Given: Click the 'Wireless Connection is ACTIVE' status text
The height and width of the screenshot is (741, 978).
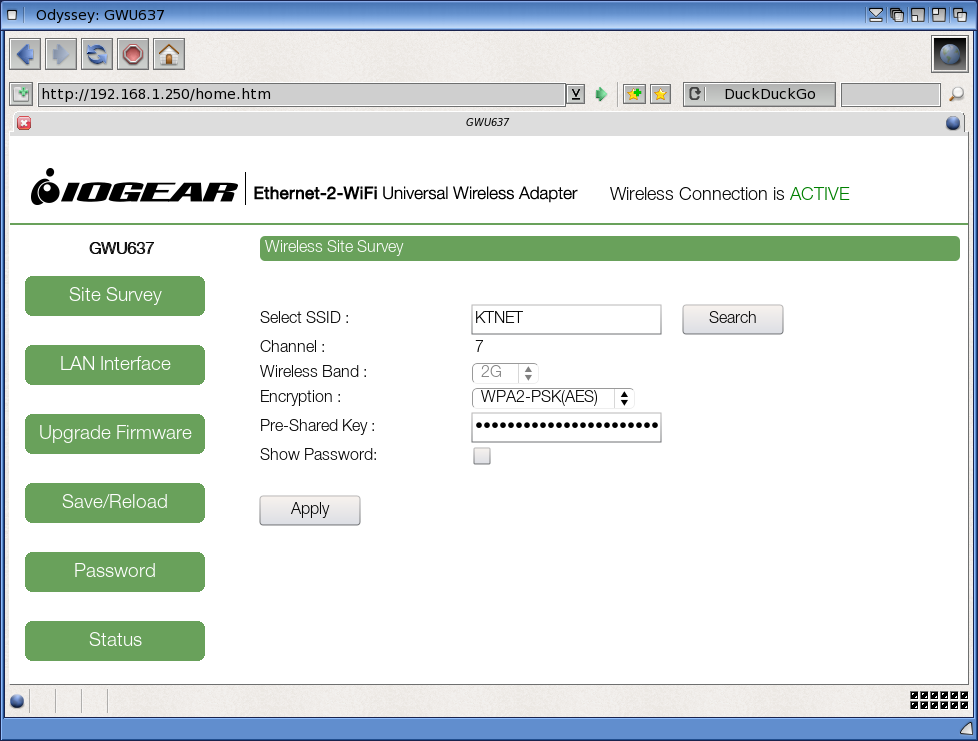Looking at the screenshot, I should pos(730,194).
